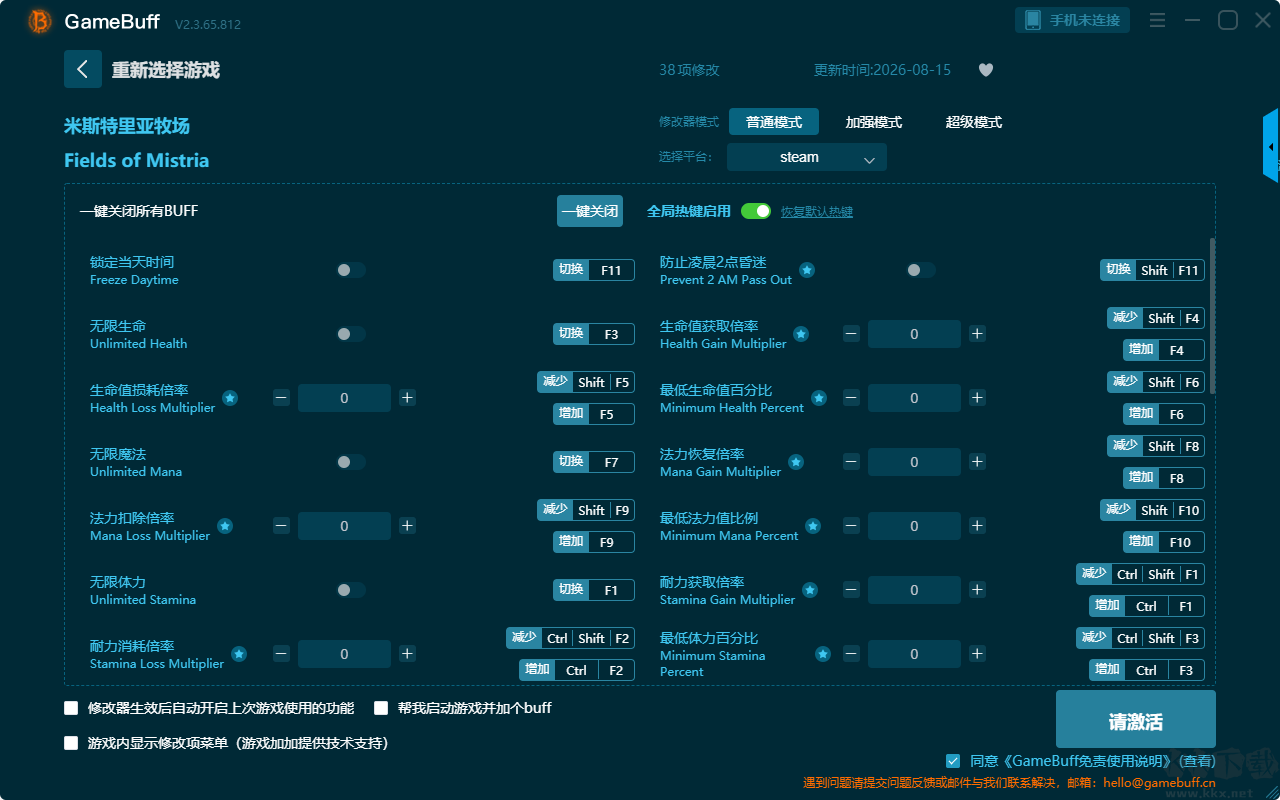Image resolution: width=1280 pixels, height=800 pixels.
Task: Increase Minimum Stamina Percent with plus
Action: [977, 654]
